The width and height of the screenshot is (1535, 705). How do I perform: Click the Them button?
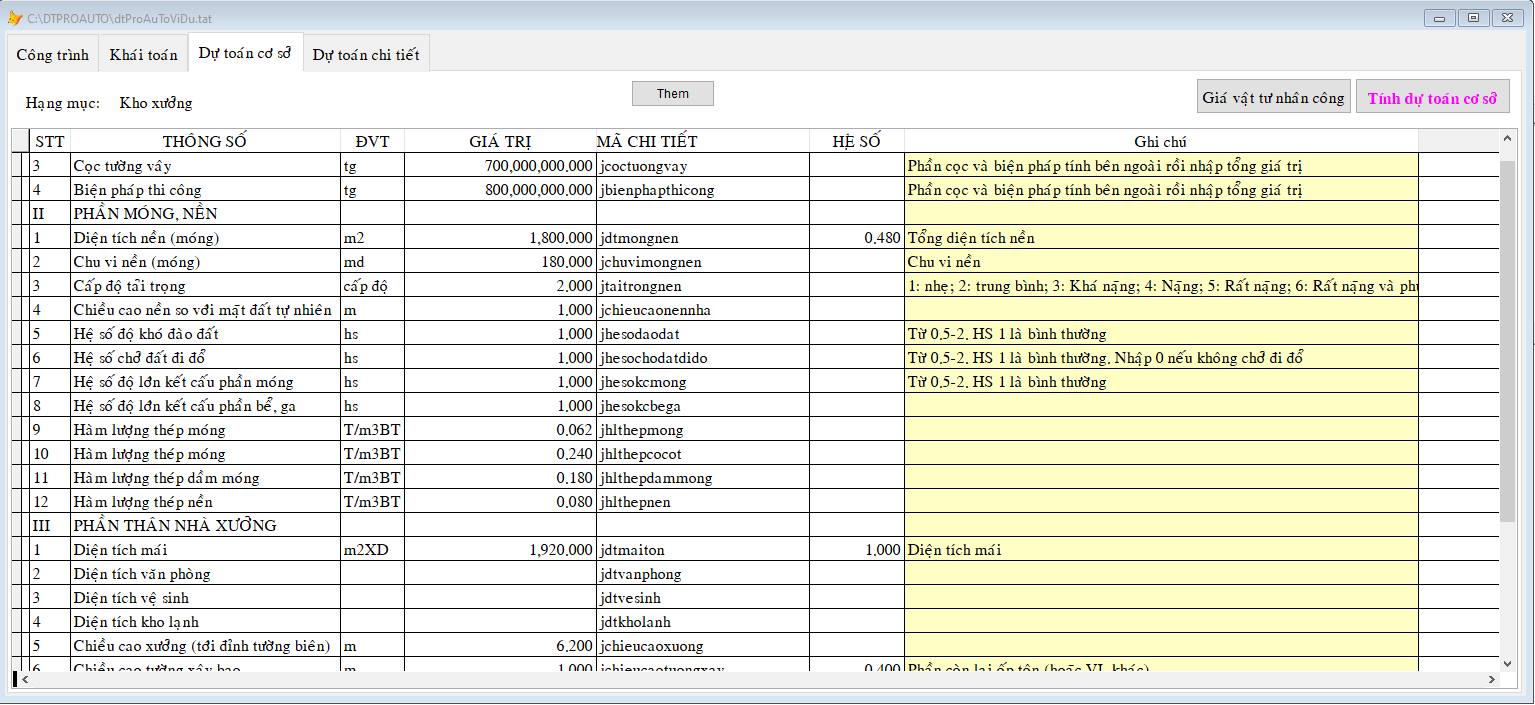click(673, 94)
